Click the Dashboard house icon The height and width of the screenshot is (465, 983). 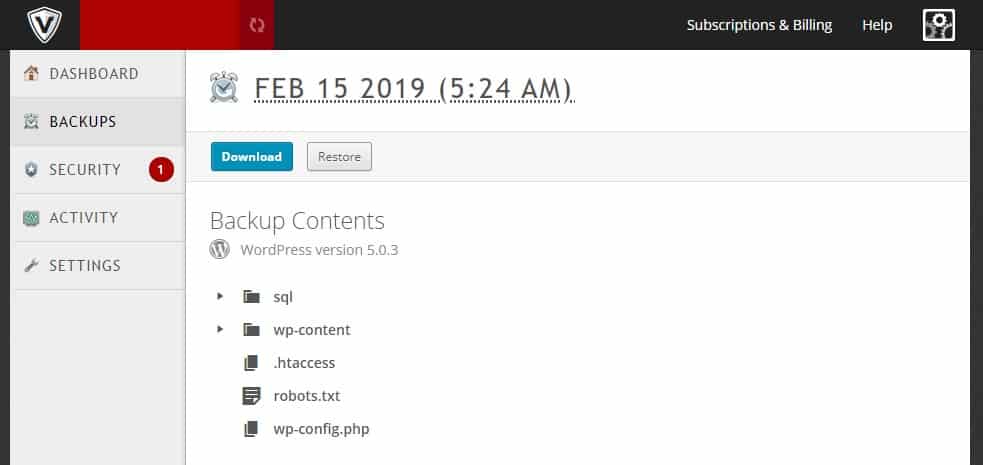(x=31, y=73)
